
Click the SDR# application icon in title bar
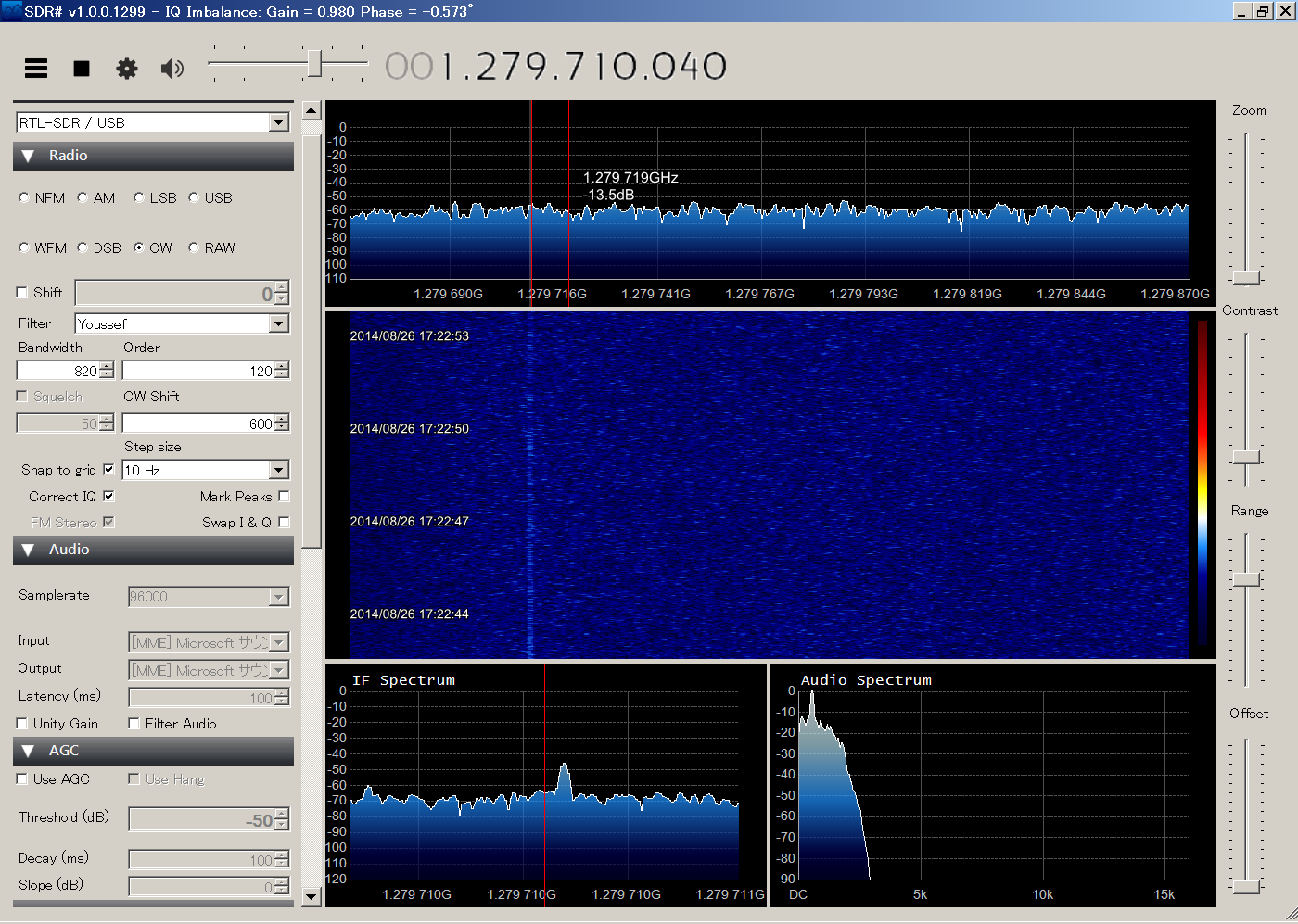[x=11, y=11]
